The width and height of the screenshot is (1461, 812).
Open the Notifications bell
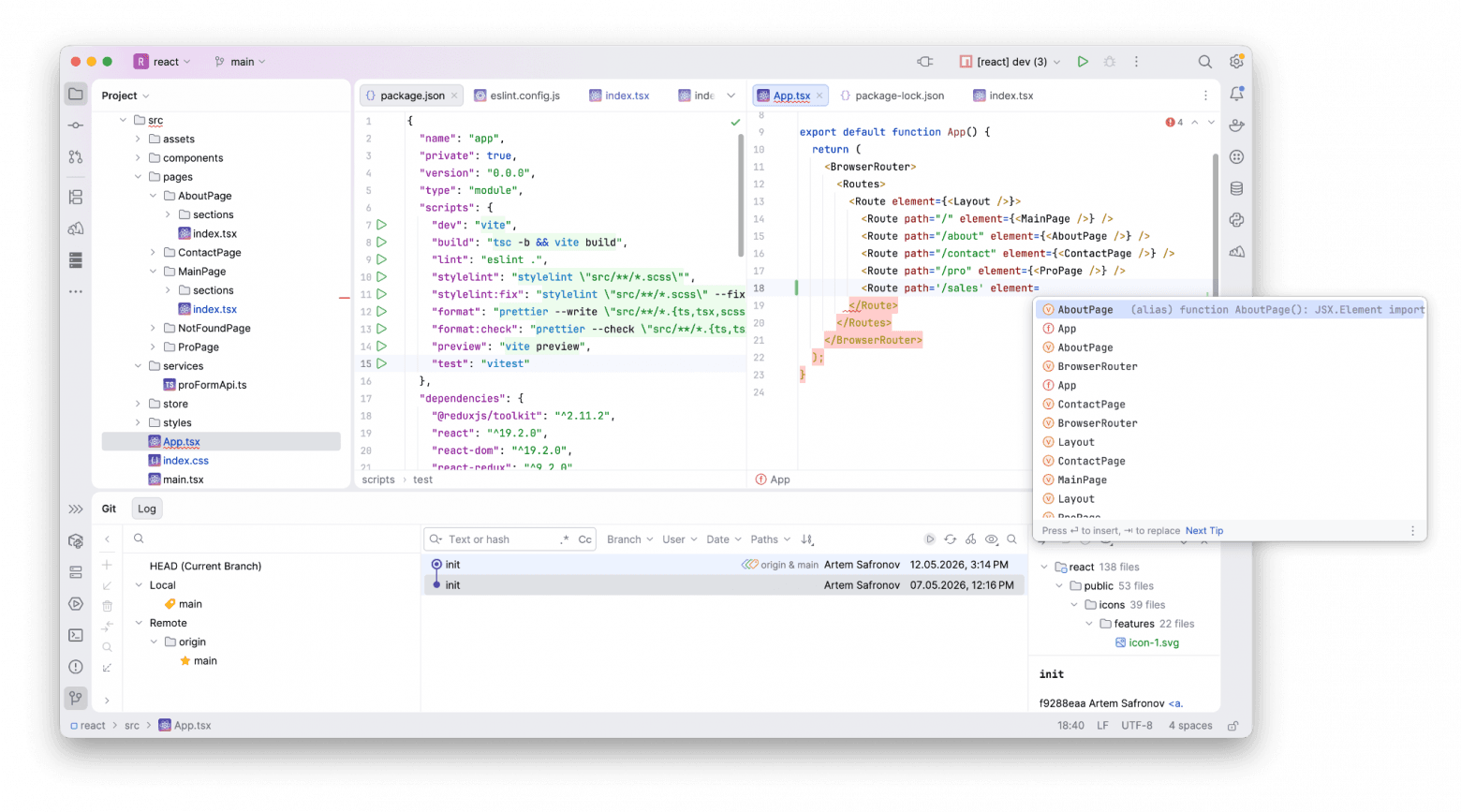[x=1237, y=94]
